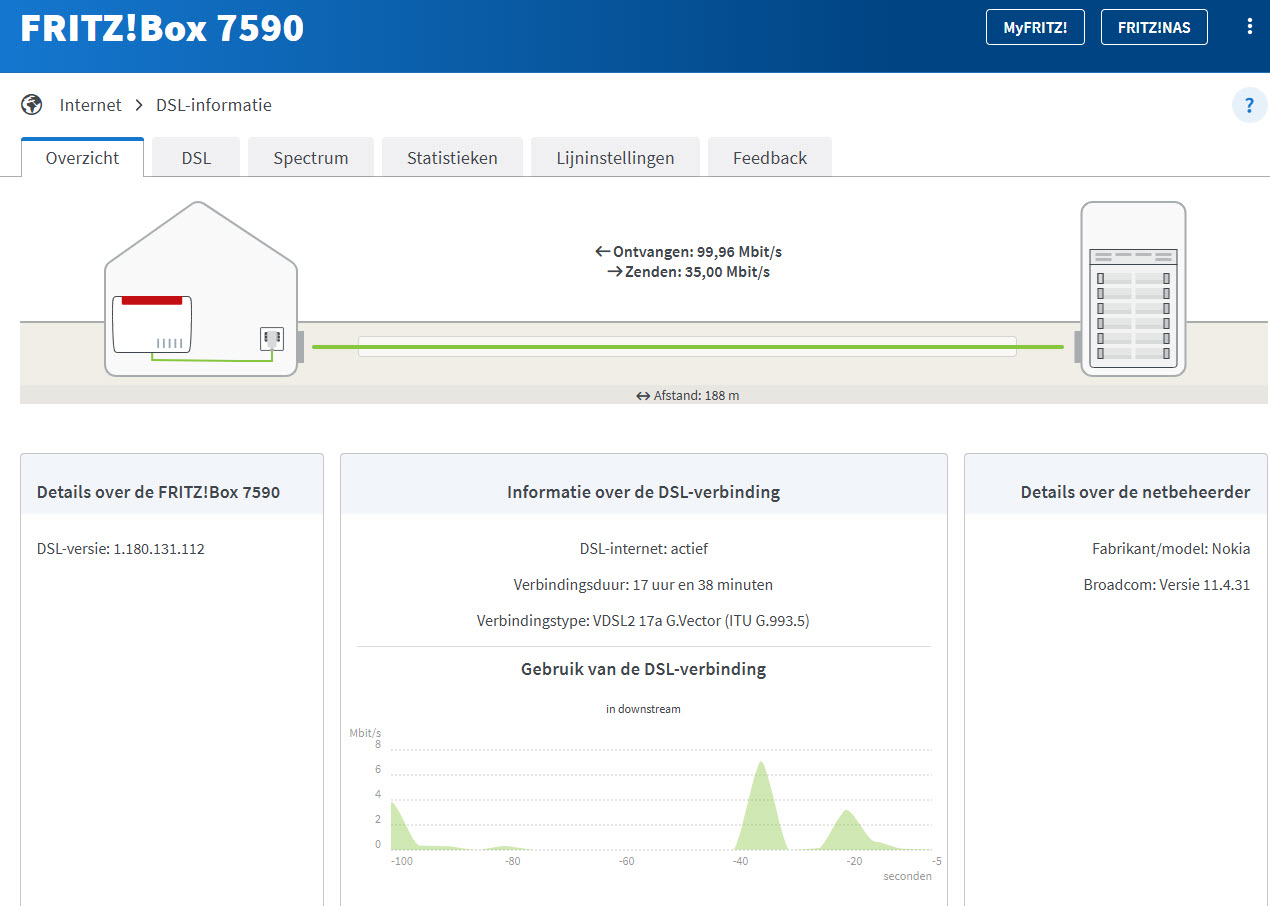Open the three-dot options menu
Viewport: 1270px width, 906px height.
pos(1249,27)
